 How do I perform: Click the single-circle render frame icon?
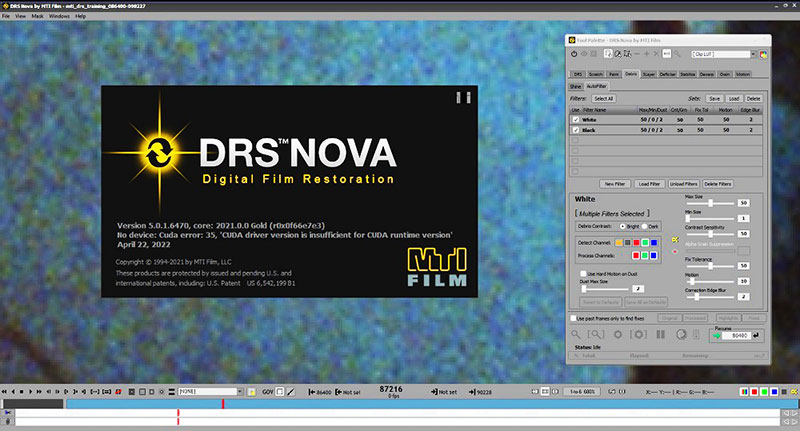coord(618,335)
